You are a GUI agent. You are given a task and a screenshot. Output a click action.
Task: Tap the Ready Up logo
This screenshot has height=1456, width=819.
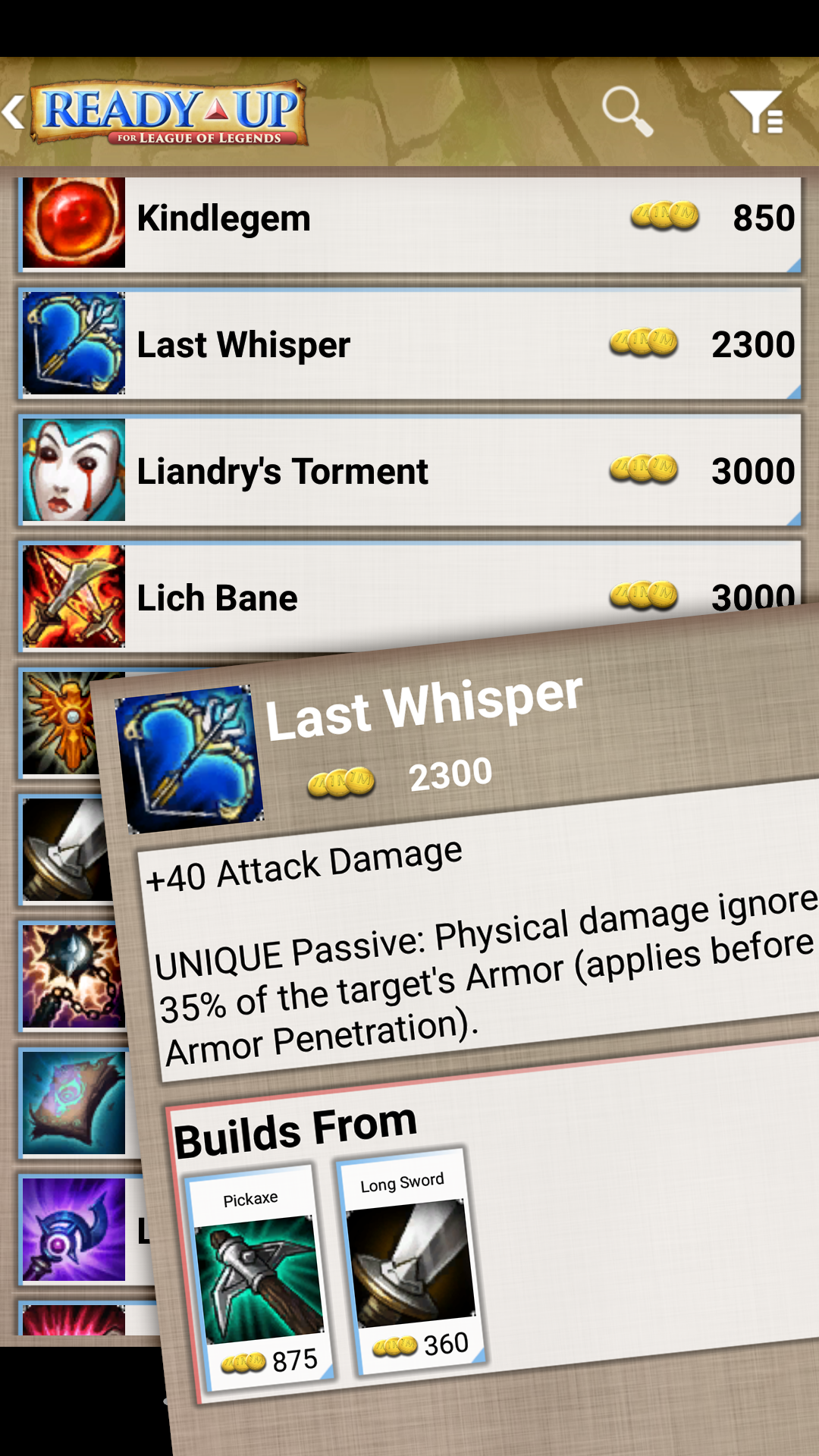coord(168,112)
